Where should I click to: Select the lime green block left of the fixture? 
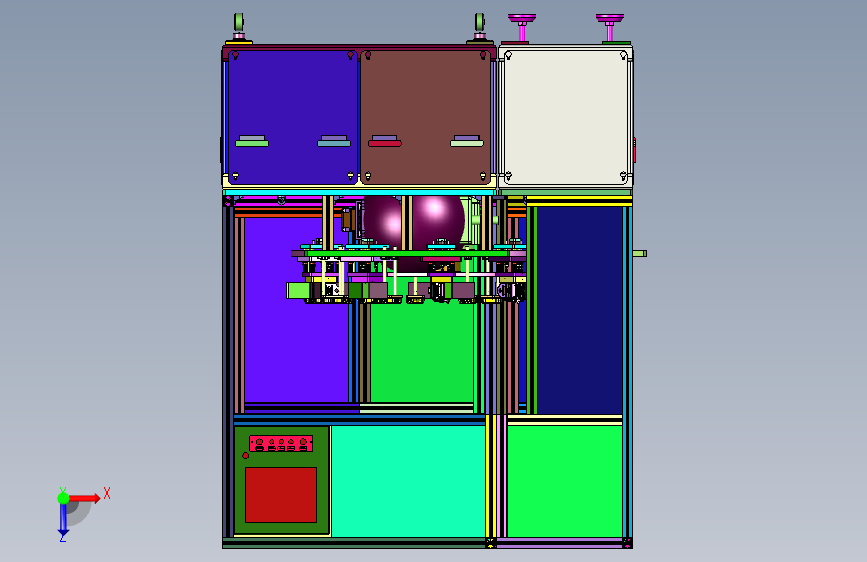click(x=297, y=290)
